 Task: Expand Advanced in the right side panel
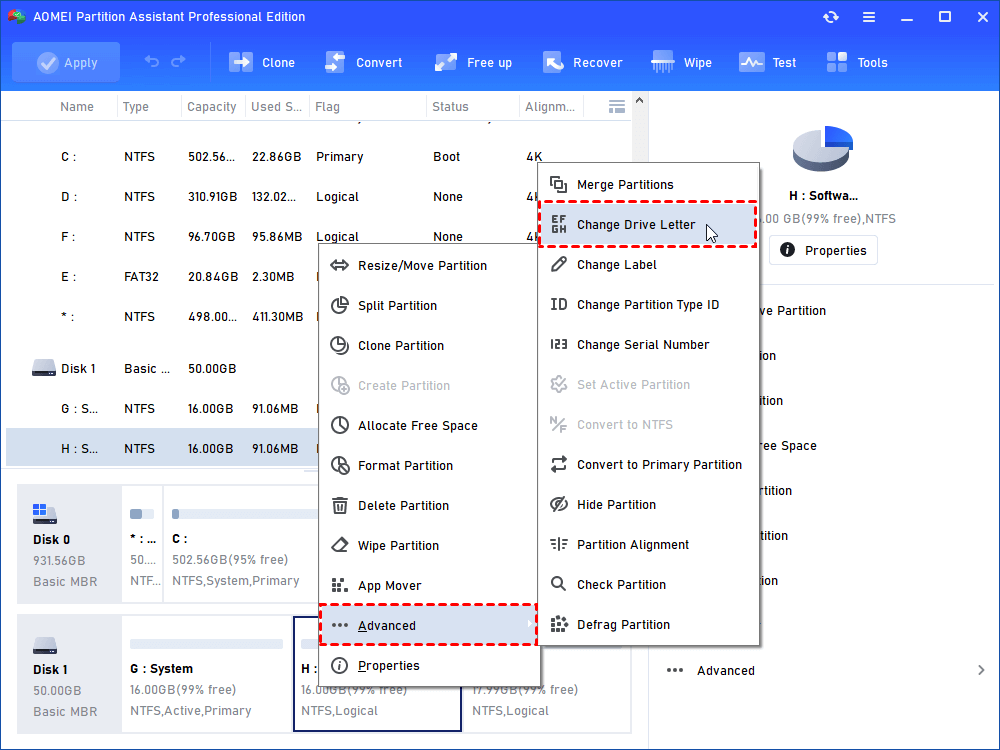[x=825, y=670]
